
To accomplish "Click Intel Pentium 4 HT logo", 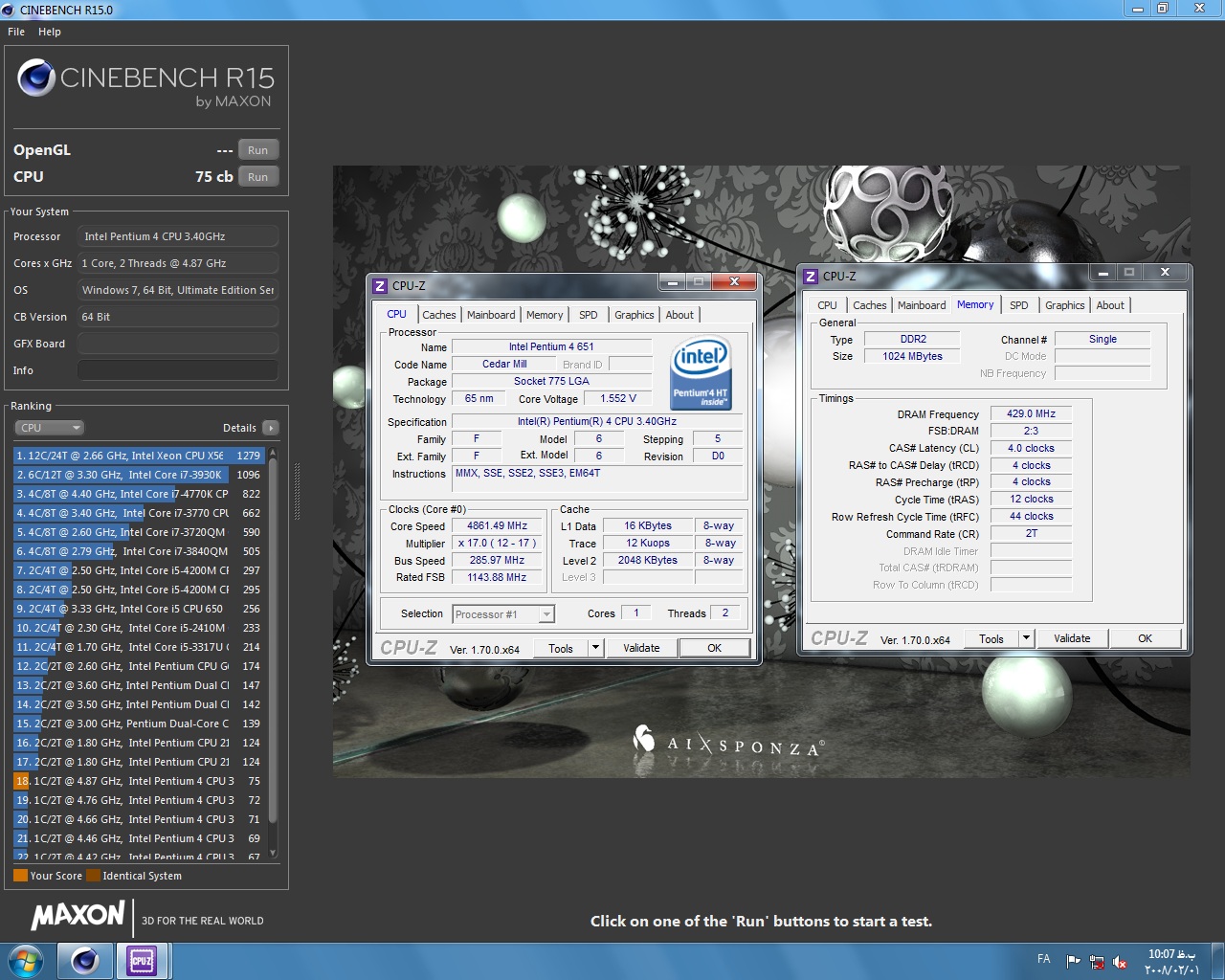I will point(701,373).
